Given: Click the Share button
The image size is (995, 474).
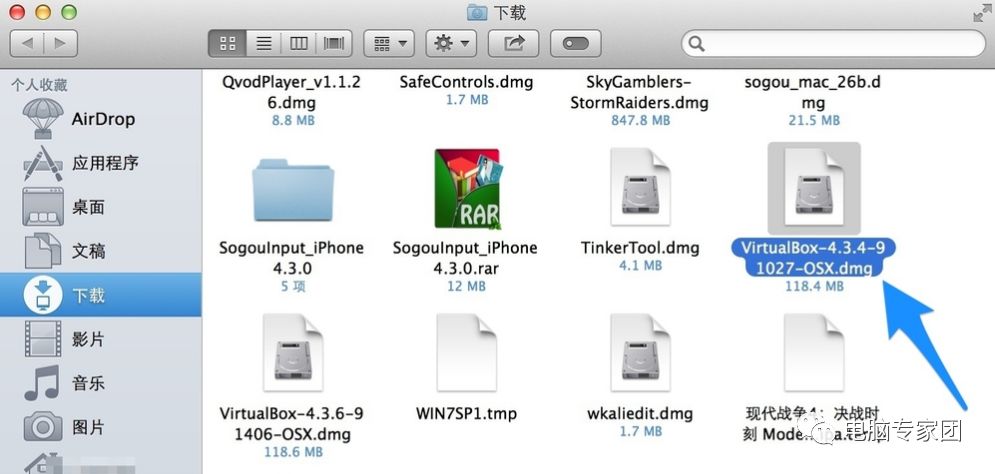Looking at the screenshot, I should click(513, 43).
